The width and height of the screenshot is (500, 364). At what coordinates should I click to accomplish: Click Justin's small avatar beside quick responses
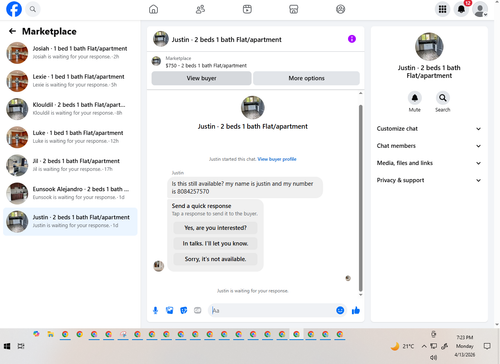coord(159,266)
